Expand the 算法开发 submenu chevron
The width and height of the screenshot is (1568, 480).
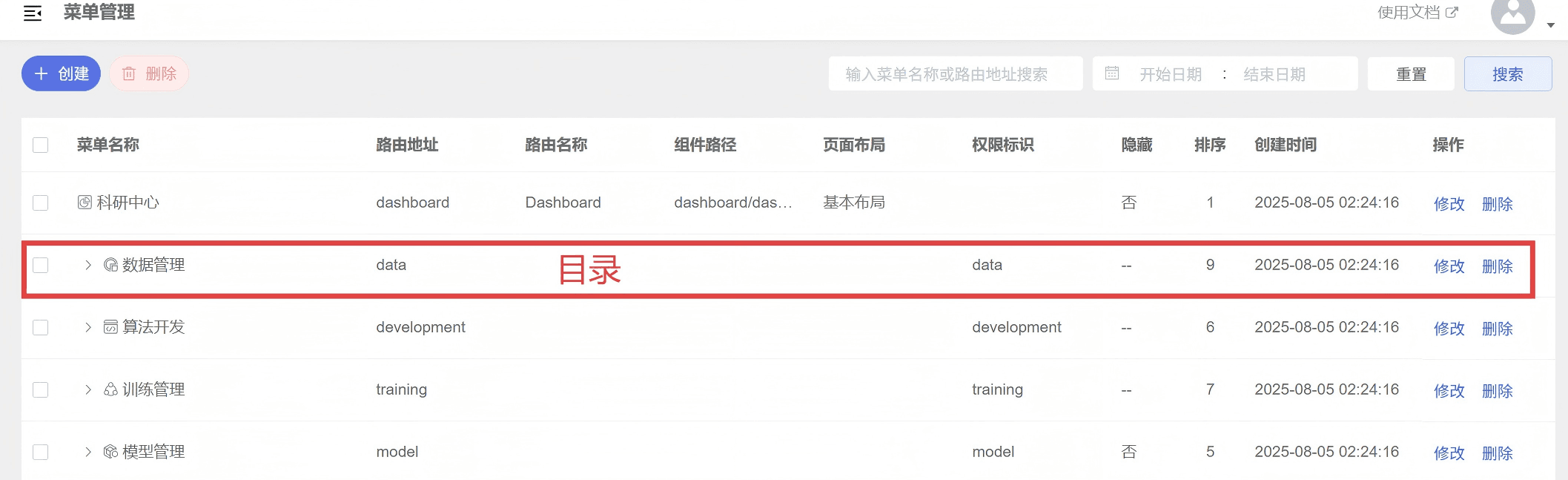click(x=87, y=327)
